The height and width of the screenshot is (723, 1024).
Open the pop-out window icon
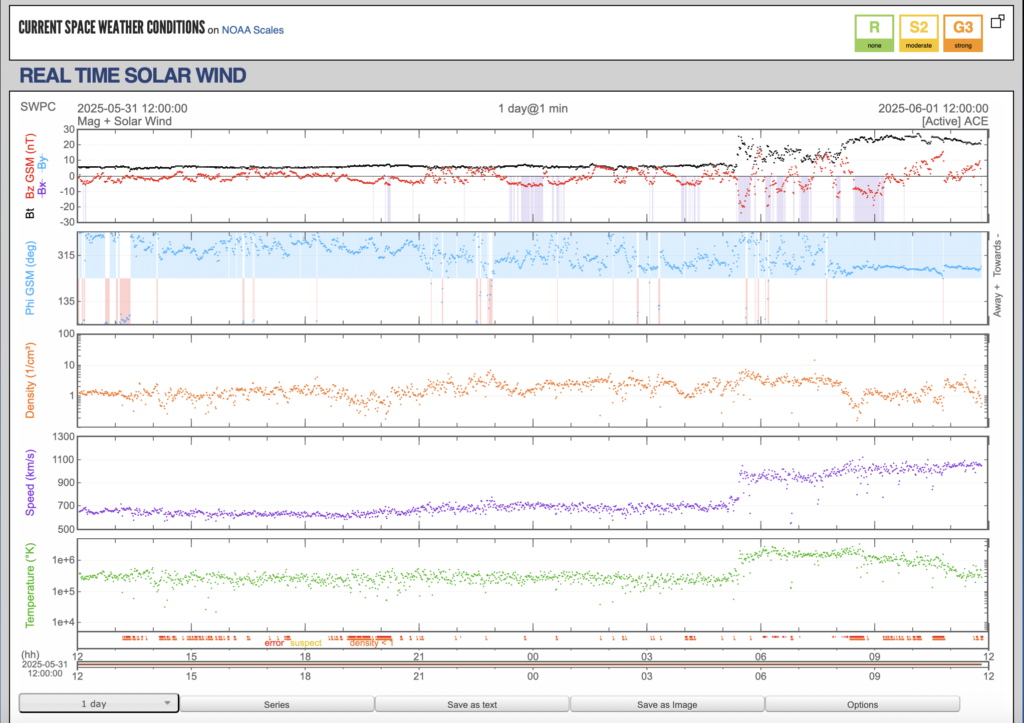(x=997, y=22)
